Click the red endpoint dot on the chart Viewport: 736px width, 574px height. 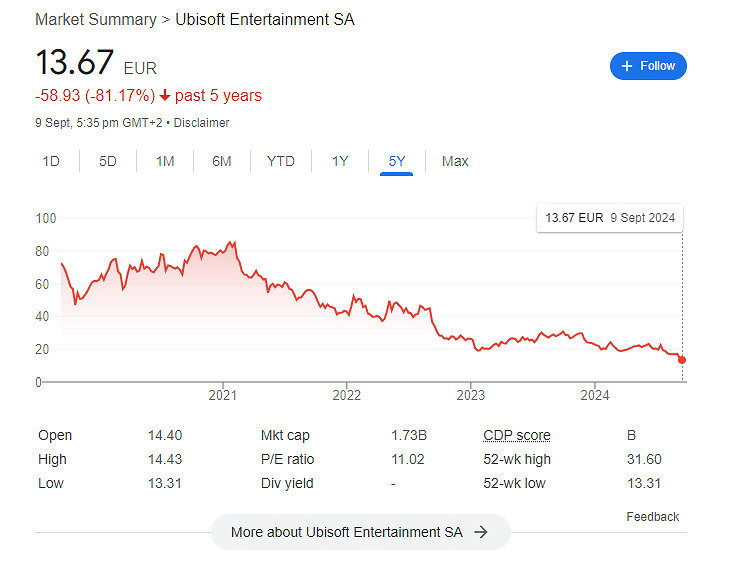[682, 360]
